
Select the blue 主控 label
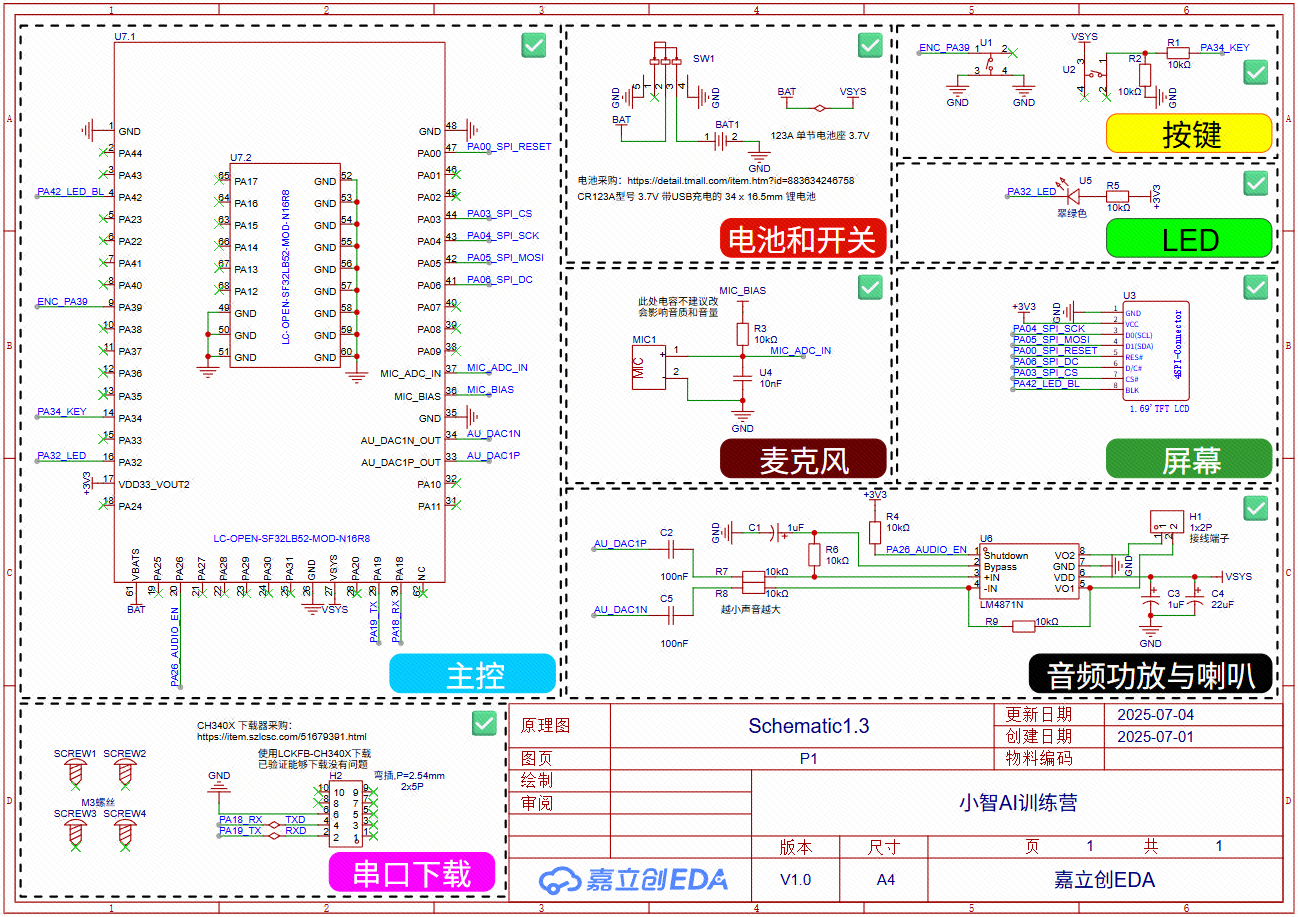[x=472, y=674]
